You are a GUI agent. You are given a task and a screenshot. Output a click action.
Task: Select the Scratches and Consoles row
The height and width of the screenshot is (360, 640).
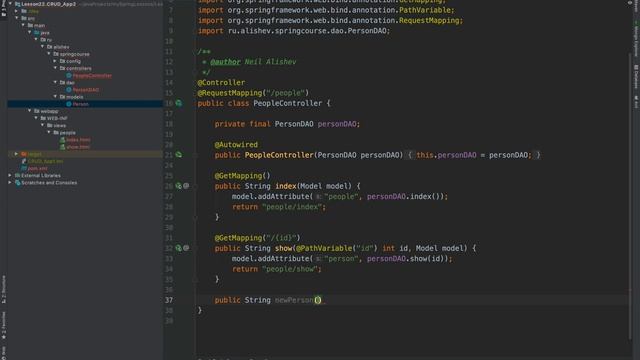(x=85, y=182)
